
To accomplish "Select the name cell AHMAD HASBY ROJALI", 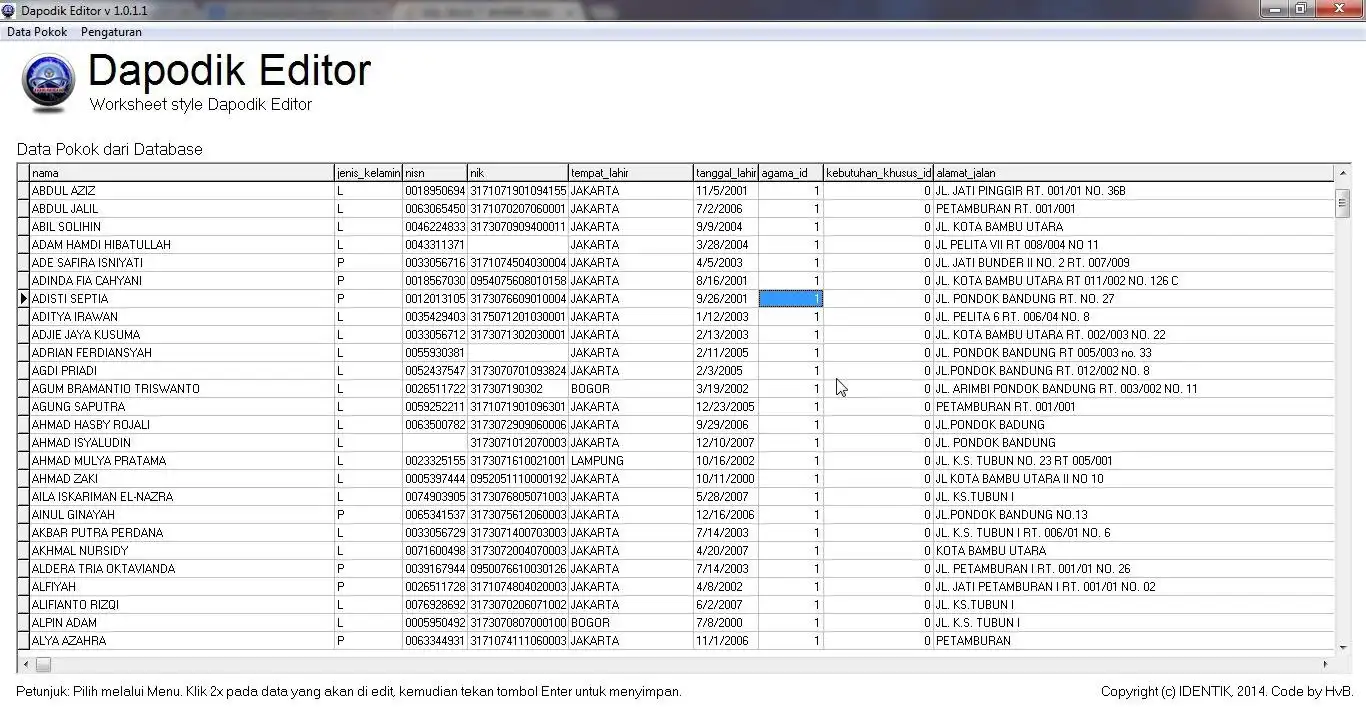I will (182, 425).
